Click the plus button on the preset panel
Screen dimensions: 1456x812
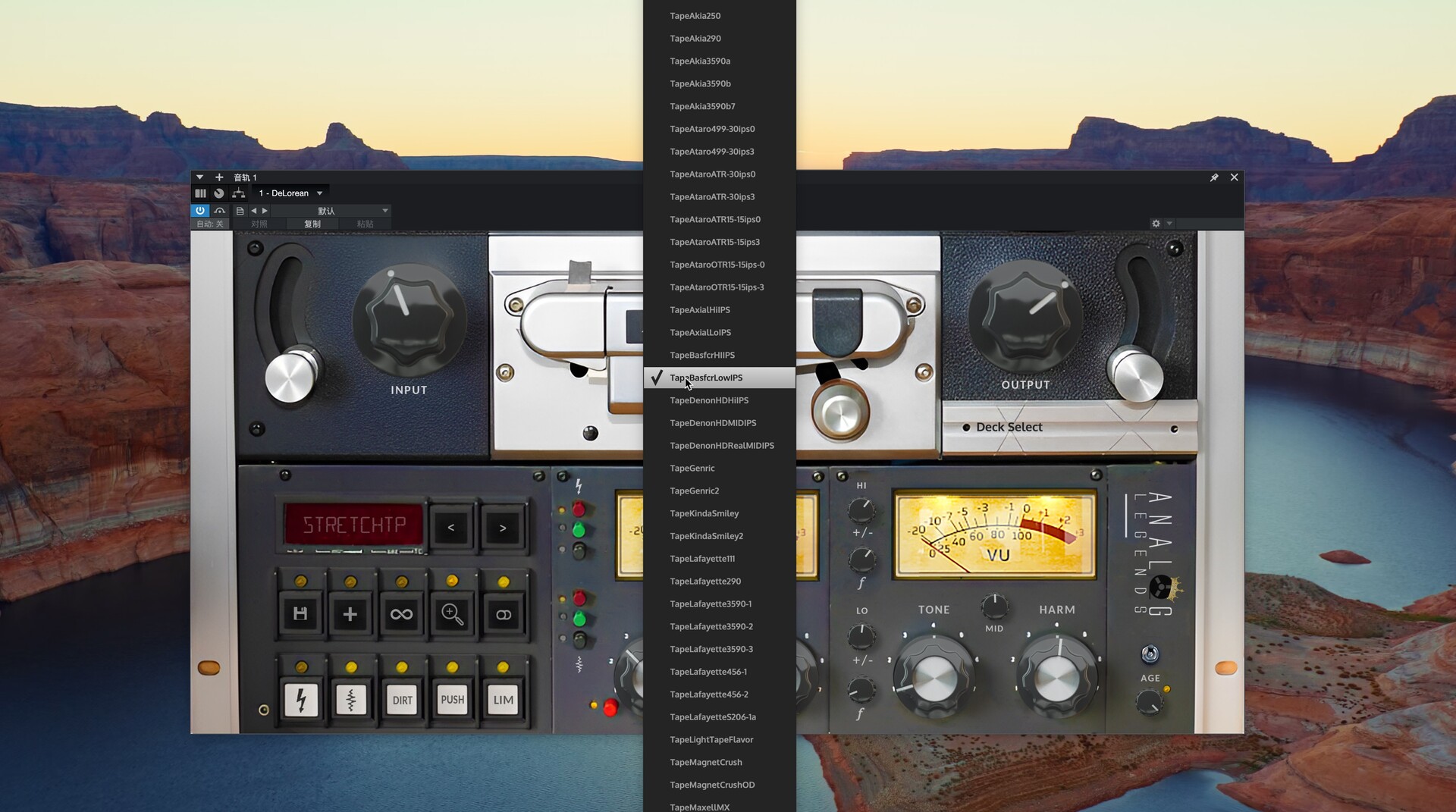(x=350, y=614)
